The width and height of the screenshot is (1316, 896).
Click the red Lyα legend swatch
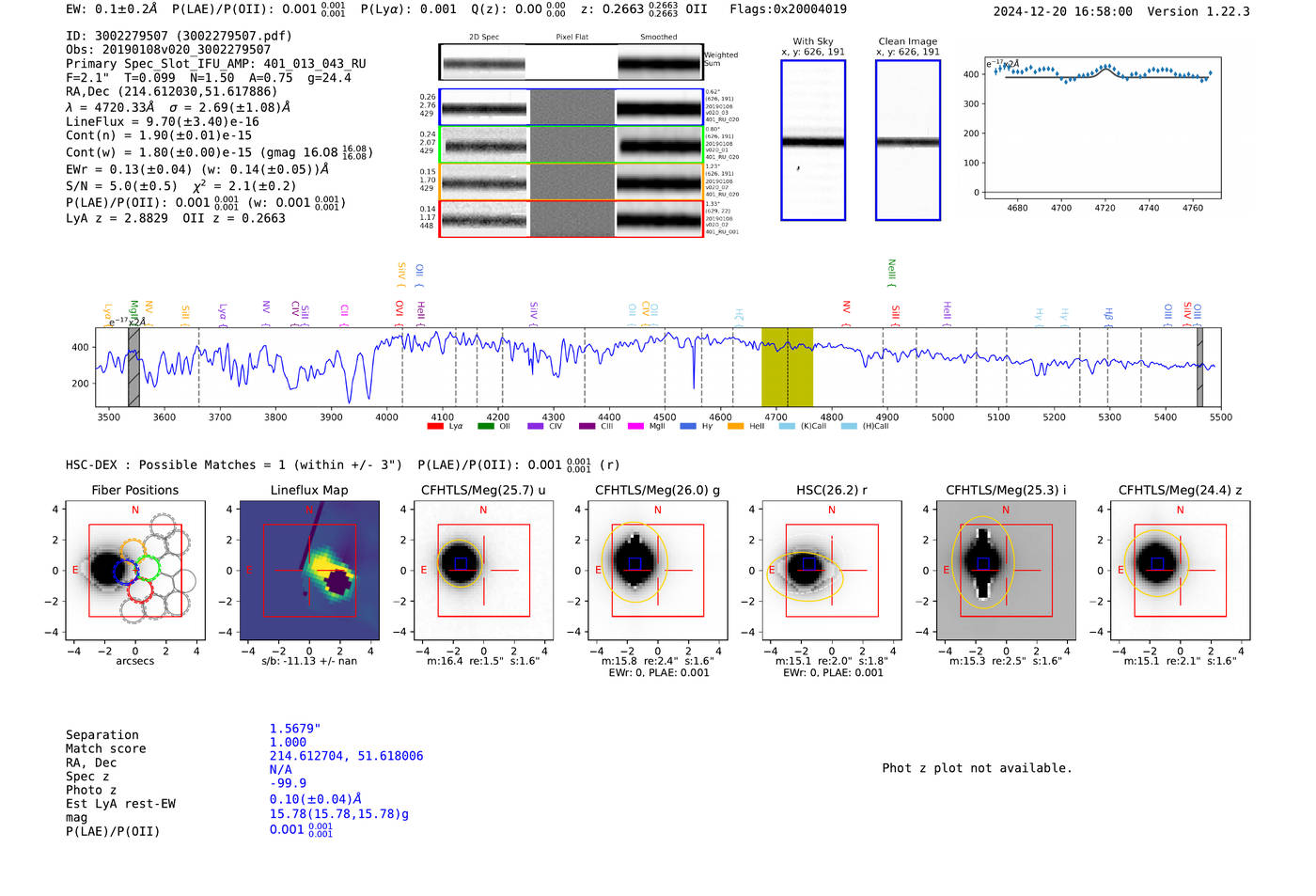[435, 427]
